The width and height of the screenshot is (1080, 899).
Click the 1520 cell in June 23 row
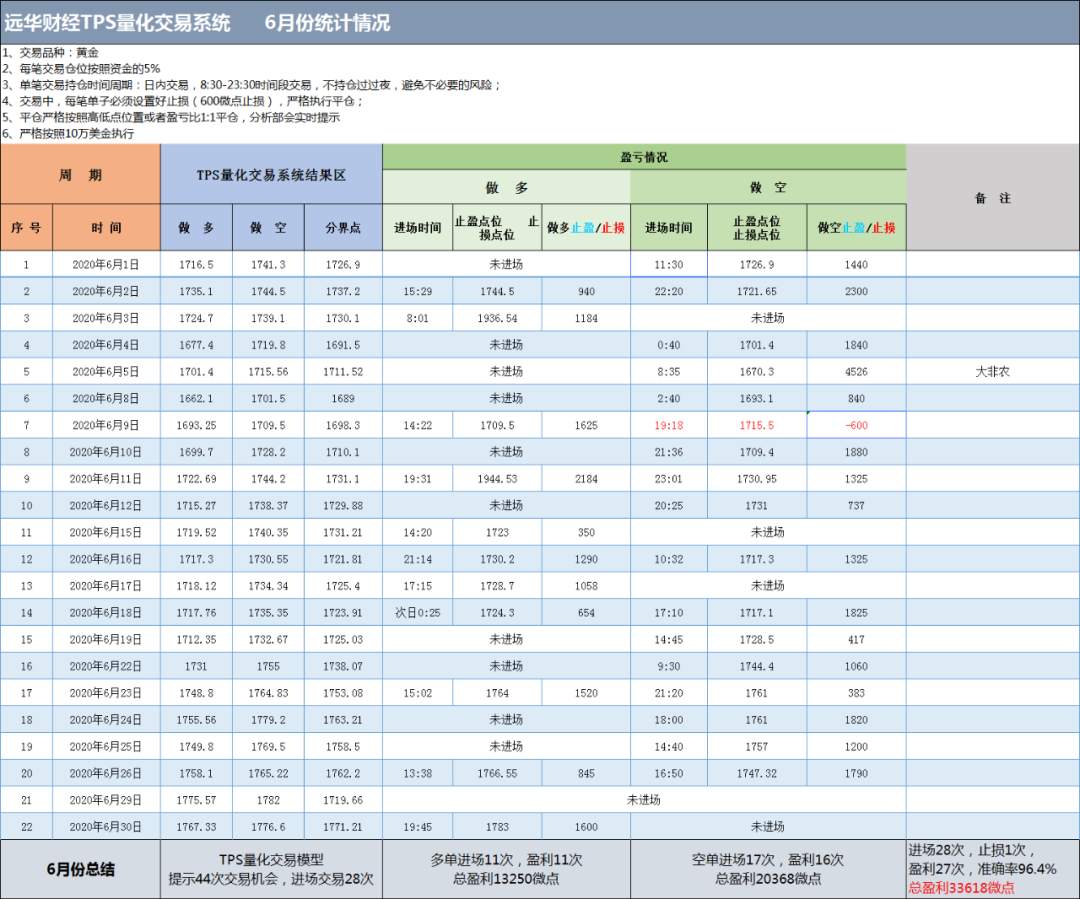pos(586,693)
